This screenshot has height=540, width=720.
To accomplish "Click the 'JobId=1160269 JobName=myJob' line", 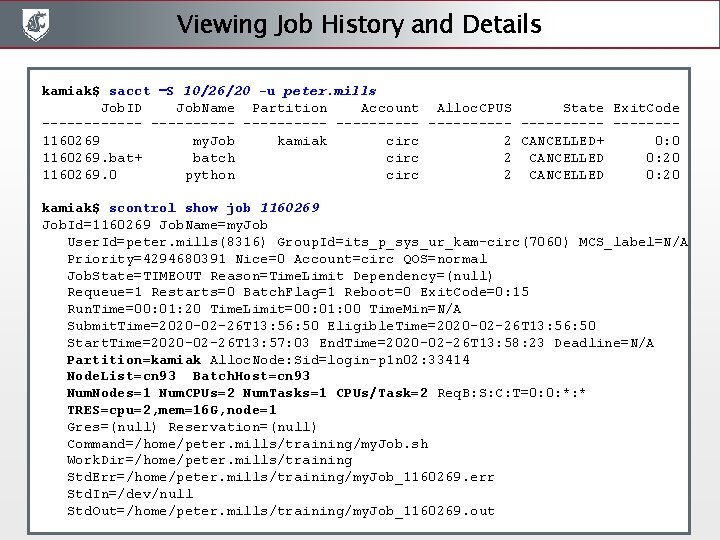I will (x=155, y=225).
